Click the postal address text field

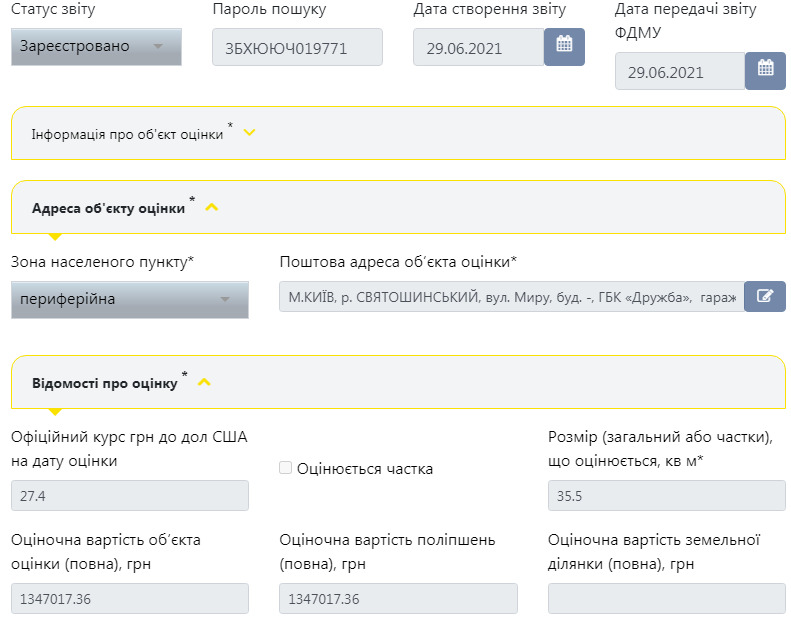pyautogui.click(x=511, y=296)
